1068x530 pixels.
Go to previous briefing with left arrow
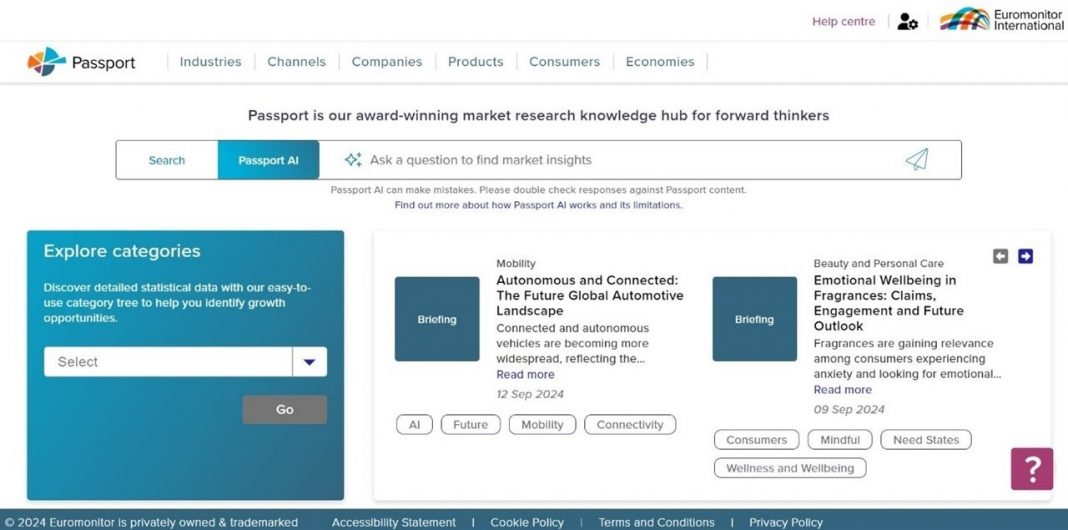tap(1000, 256)
